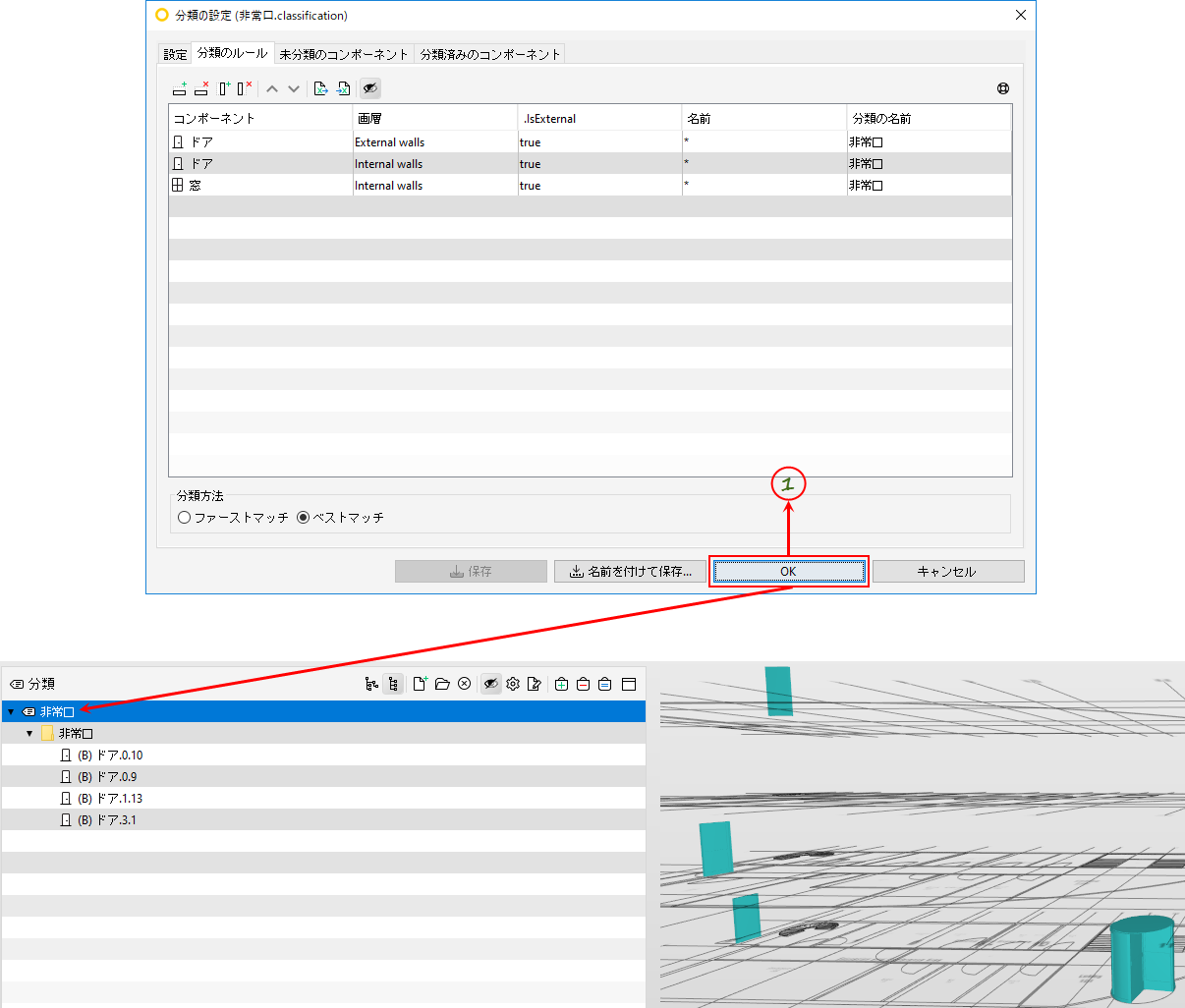
Task: Click the add to selection basket icon
Action: (561, 684)
